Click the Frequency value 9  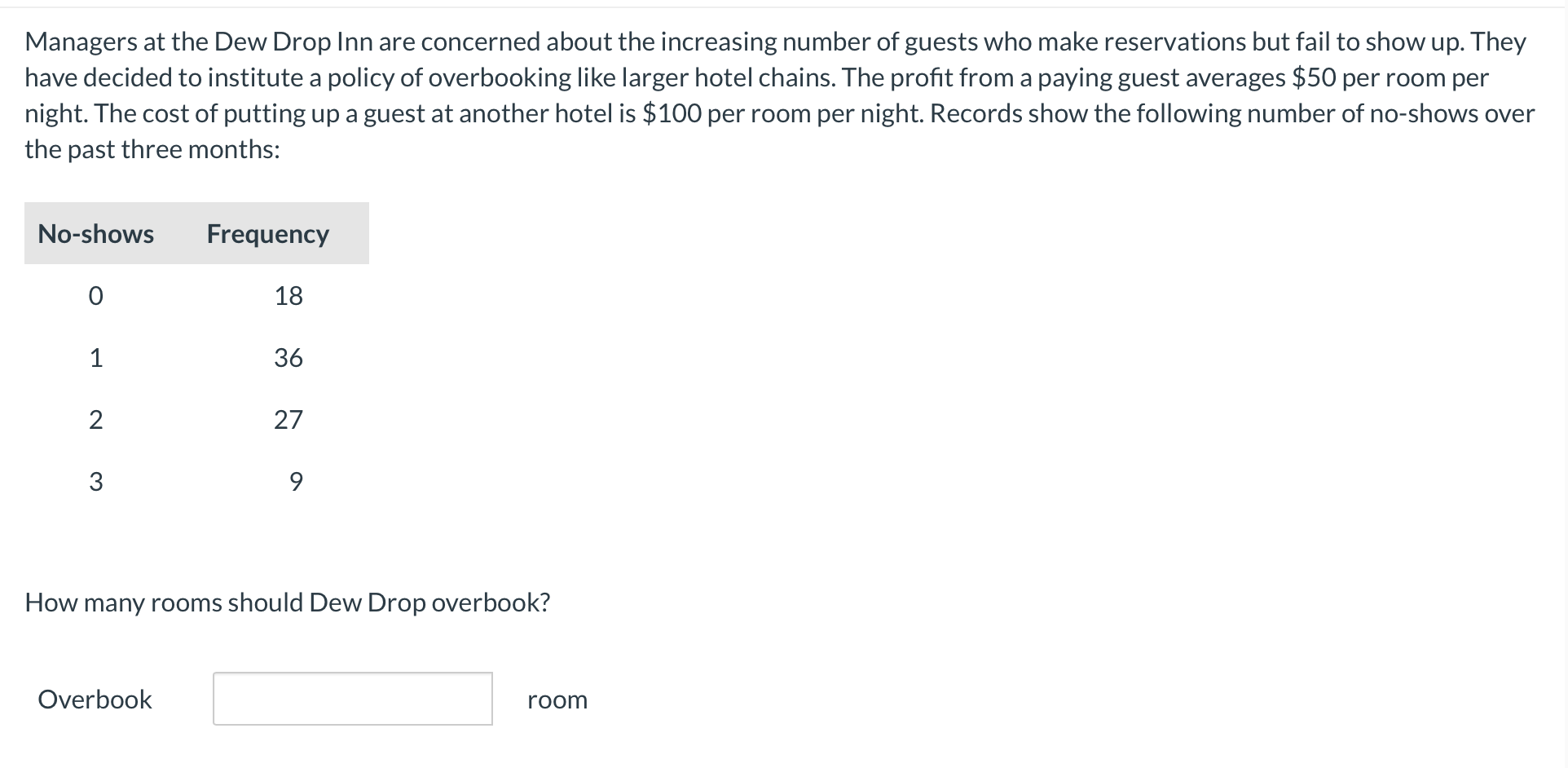(296, 482)
